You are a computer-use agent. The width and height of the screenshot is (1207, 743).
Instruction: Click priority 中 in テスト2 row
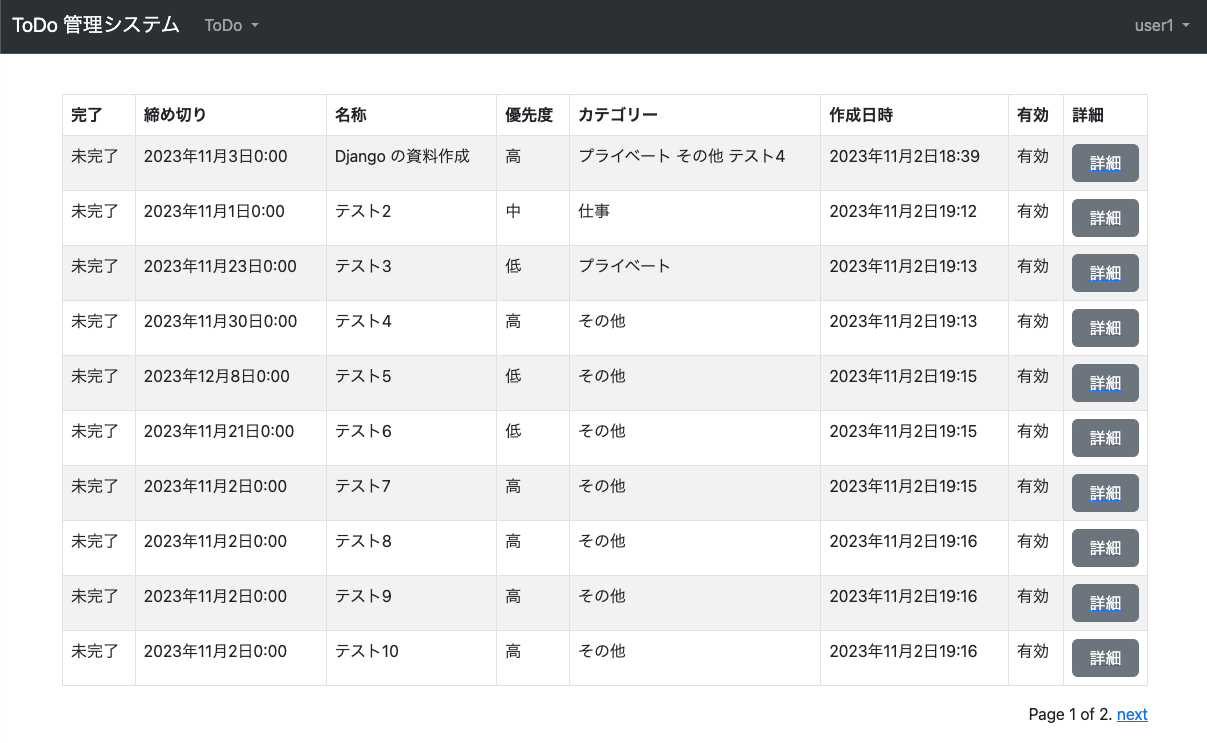[x=513, y=211]
